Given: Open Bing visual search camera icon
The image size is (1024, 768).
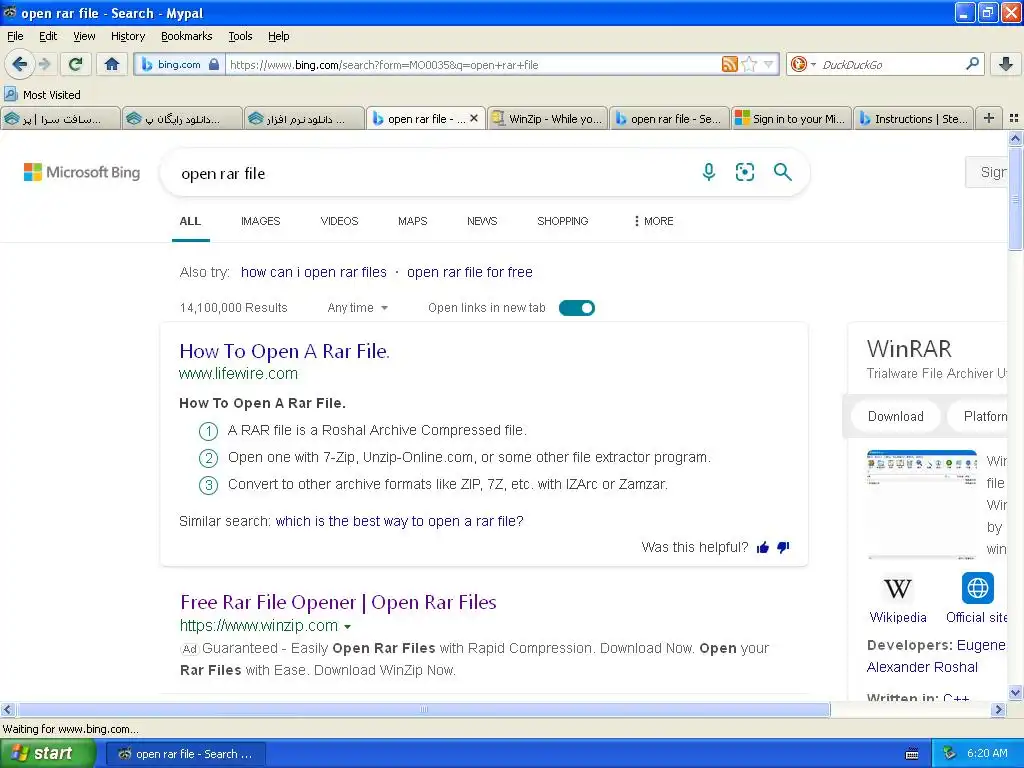Looking at the screenshot, I should (x=744, y=172).
